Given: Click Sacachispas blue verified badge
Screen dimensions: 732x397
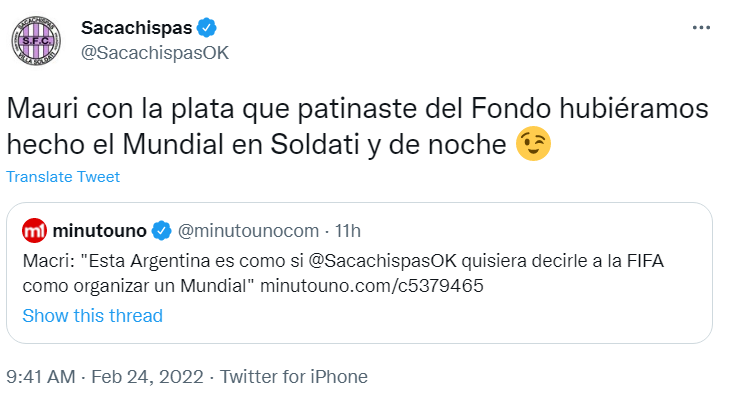Looking at the screenshot, I should 206,28.
